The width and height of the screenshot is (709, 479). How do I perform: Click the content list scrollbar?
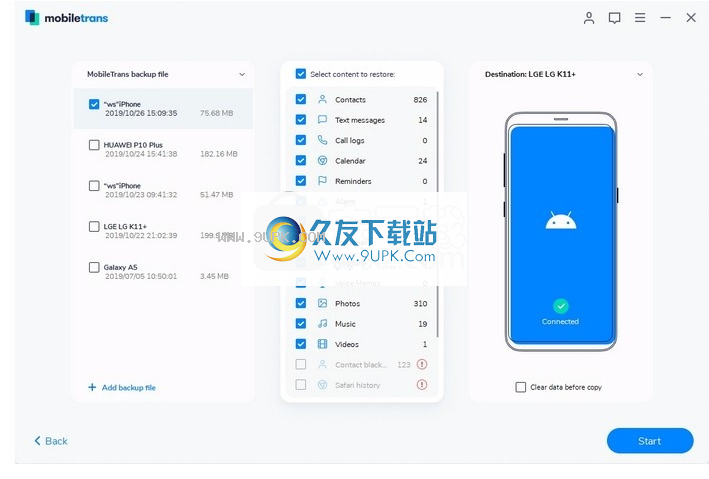[x=437, y=213]
